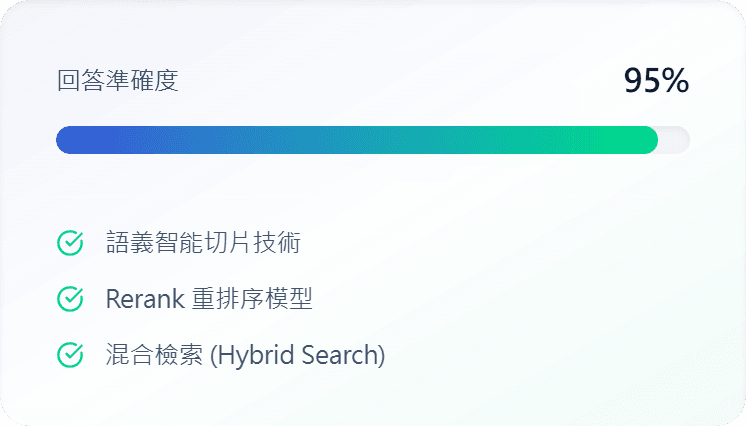
Task: Click the gray unfilled end of the progress bar
Action: tap(675, 140)
